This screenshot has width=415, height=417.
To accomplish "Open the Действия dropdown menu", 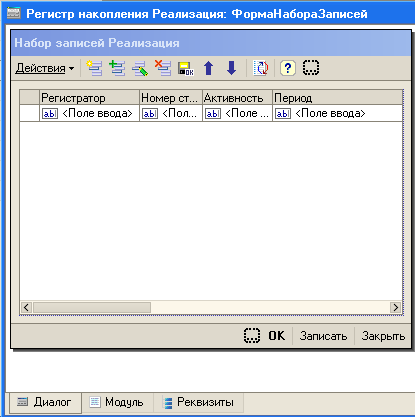I will [x=45, y=68].
